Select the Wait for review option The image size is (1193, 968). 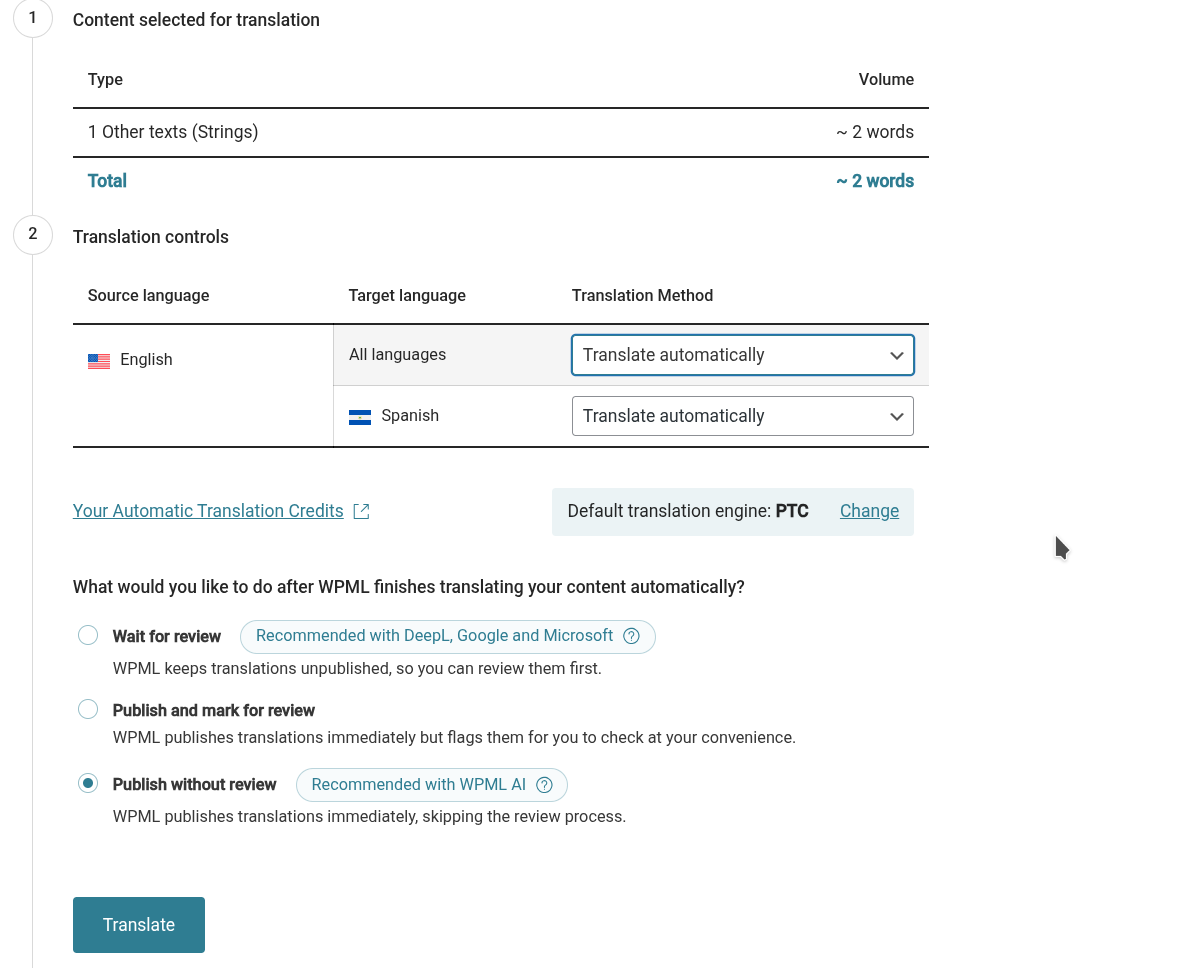click(x=88, y=636)
